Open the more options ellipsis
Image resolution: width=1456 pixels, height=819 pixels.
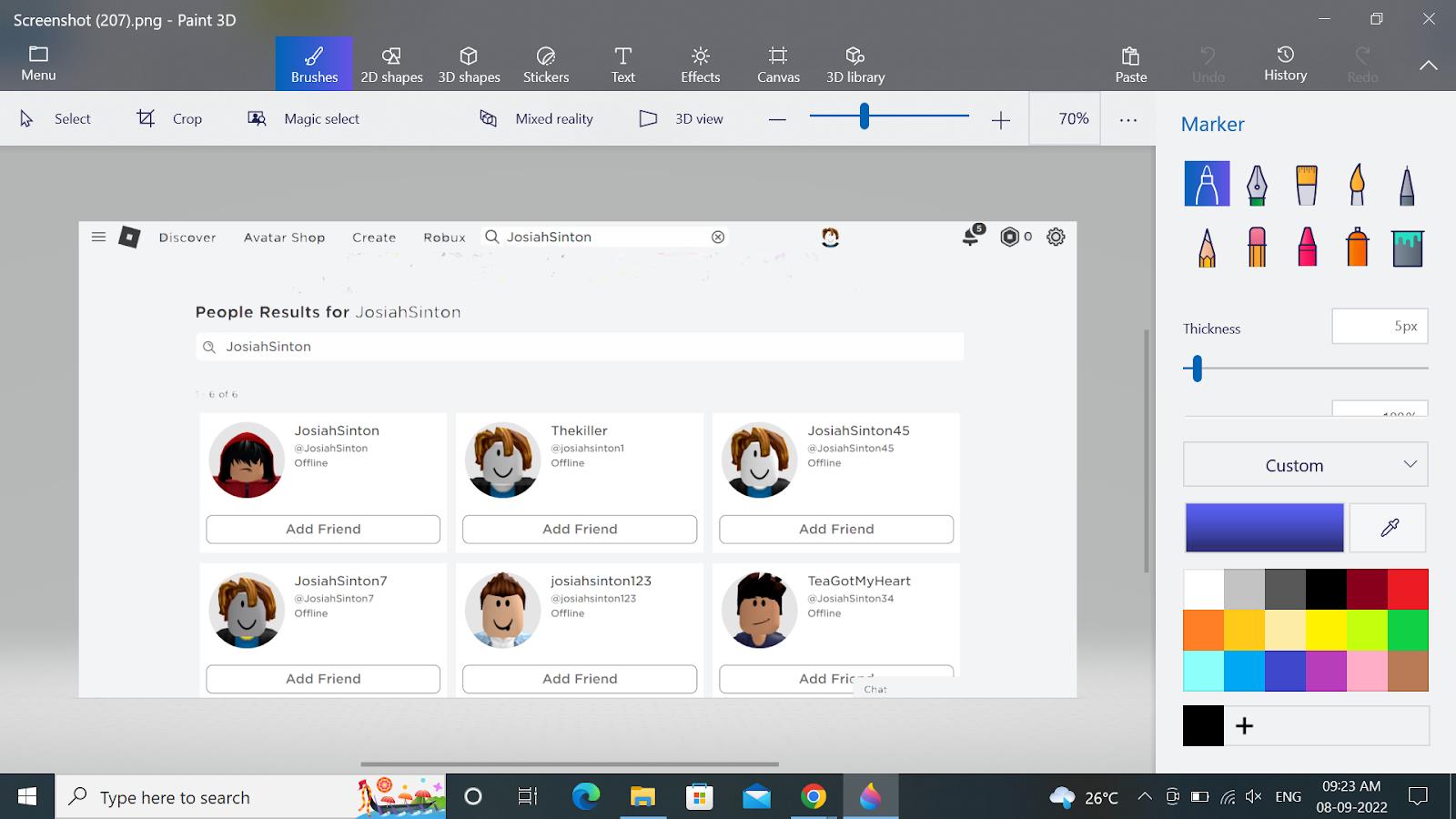(x=1128, y=119)
